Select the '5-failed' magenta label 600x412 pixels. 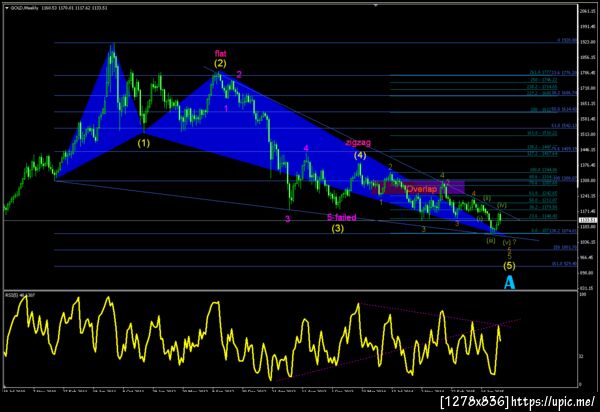[x=342, y=217]
